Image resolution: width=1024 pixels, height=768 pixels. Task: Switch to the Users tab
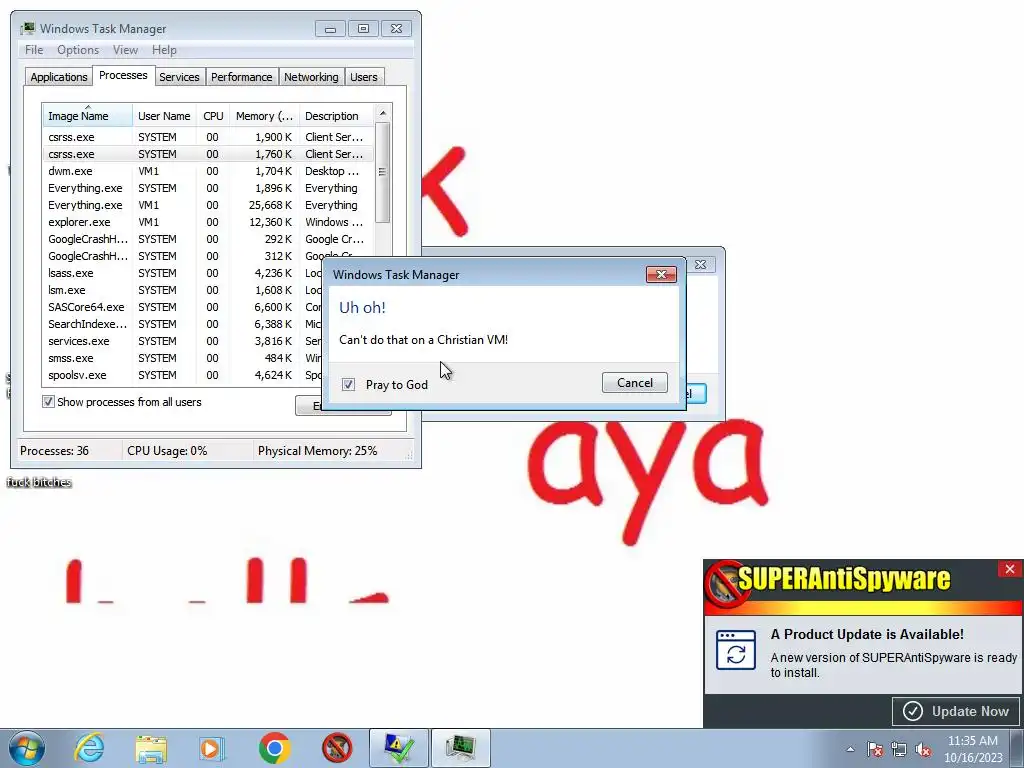pyautogui.click(x=364, y=77)
